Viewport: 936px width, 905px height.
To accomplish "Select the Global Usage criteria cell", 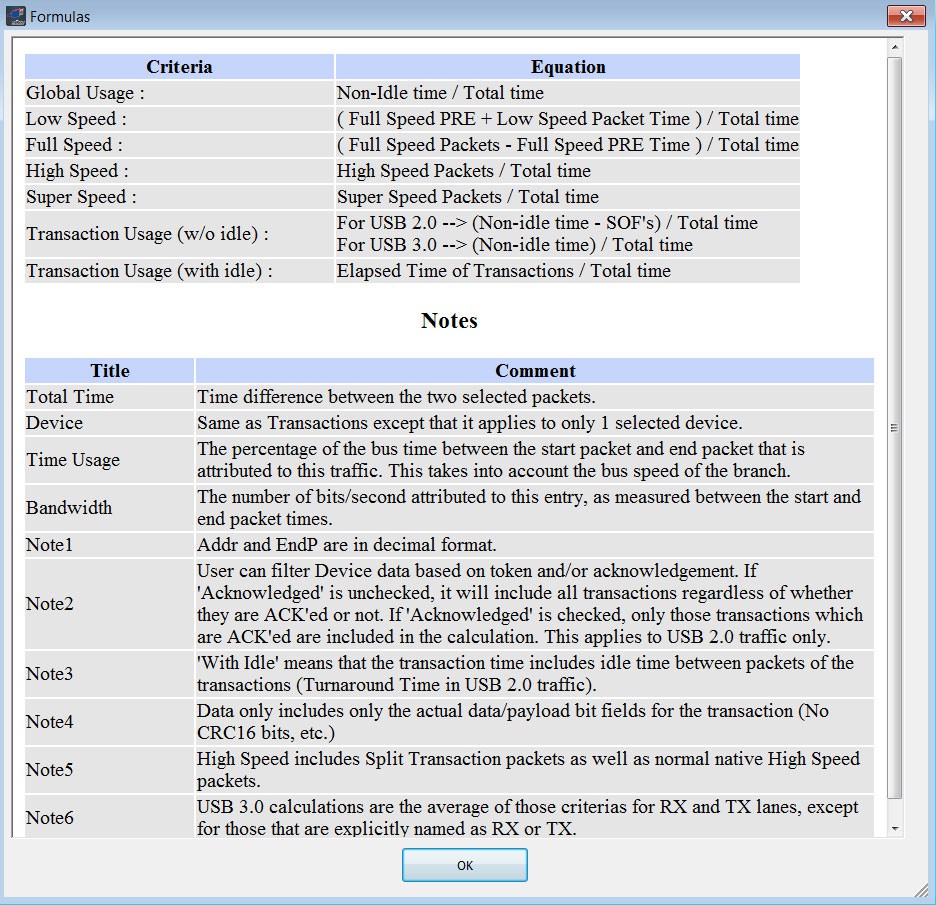I will tap(179, 93).
